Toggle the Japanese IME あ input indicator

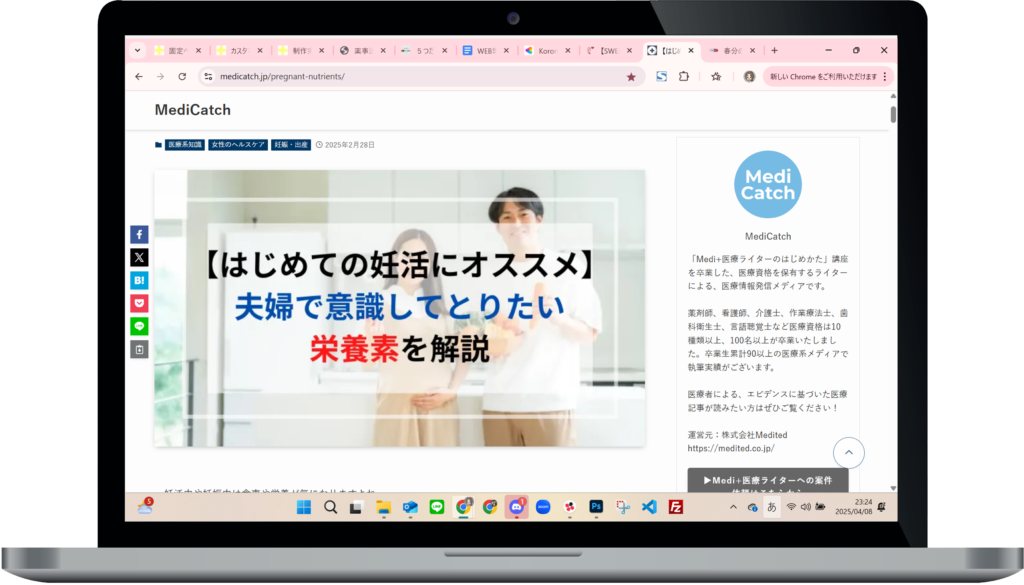[772, 507]
